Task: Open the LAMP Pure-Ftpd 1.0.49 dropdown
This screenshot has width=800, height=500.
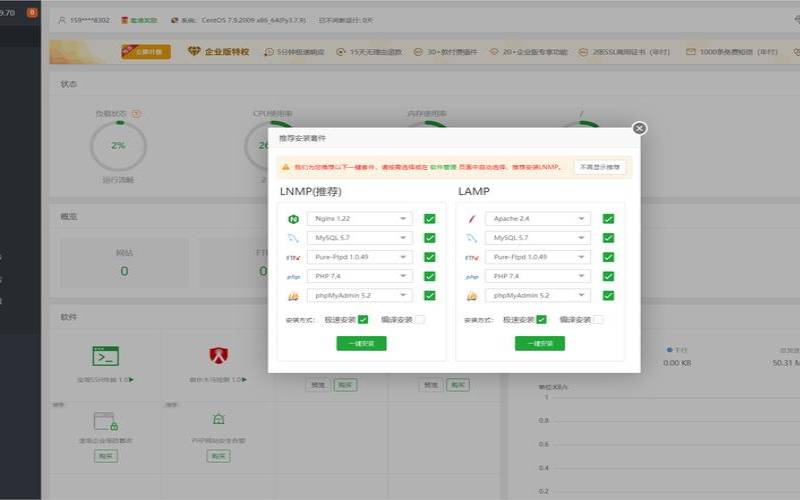Action: point(538,257)
